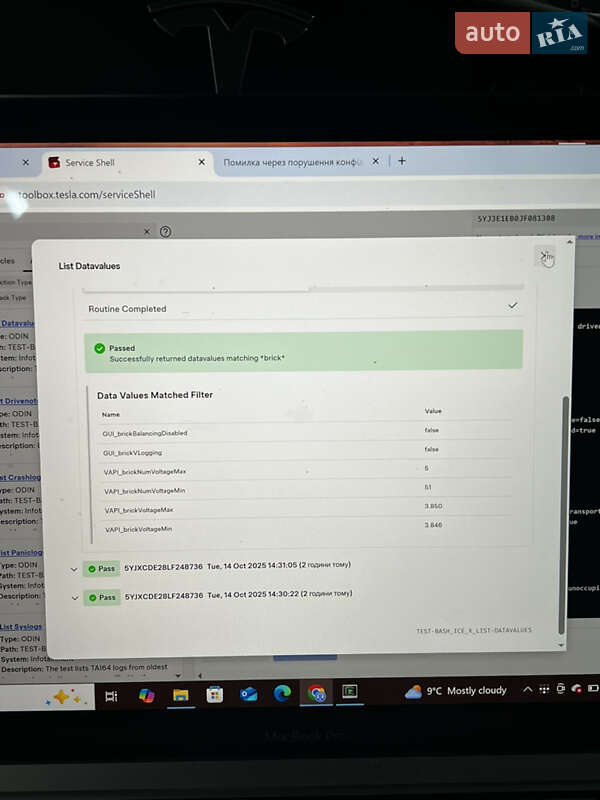600x800 pixels.
Task: Open File Explorer from the taskbar
Action: point(181,695)
